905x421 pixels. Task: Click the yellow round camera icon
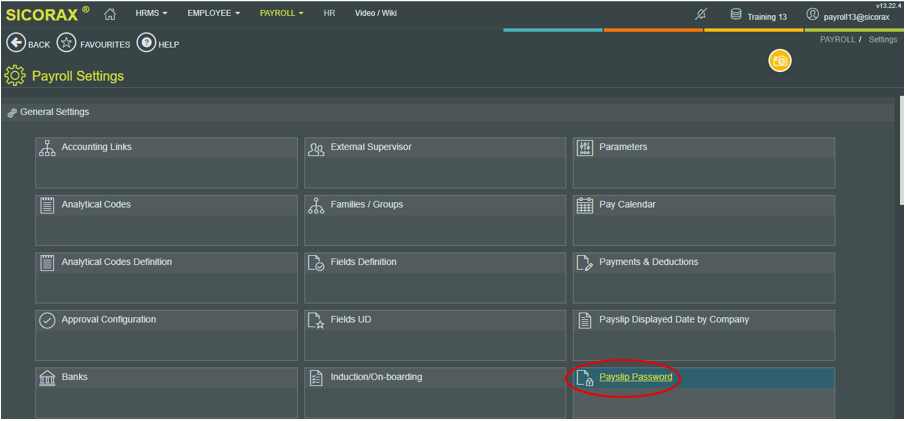click(780, 61)
